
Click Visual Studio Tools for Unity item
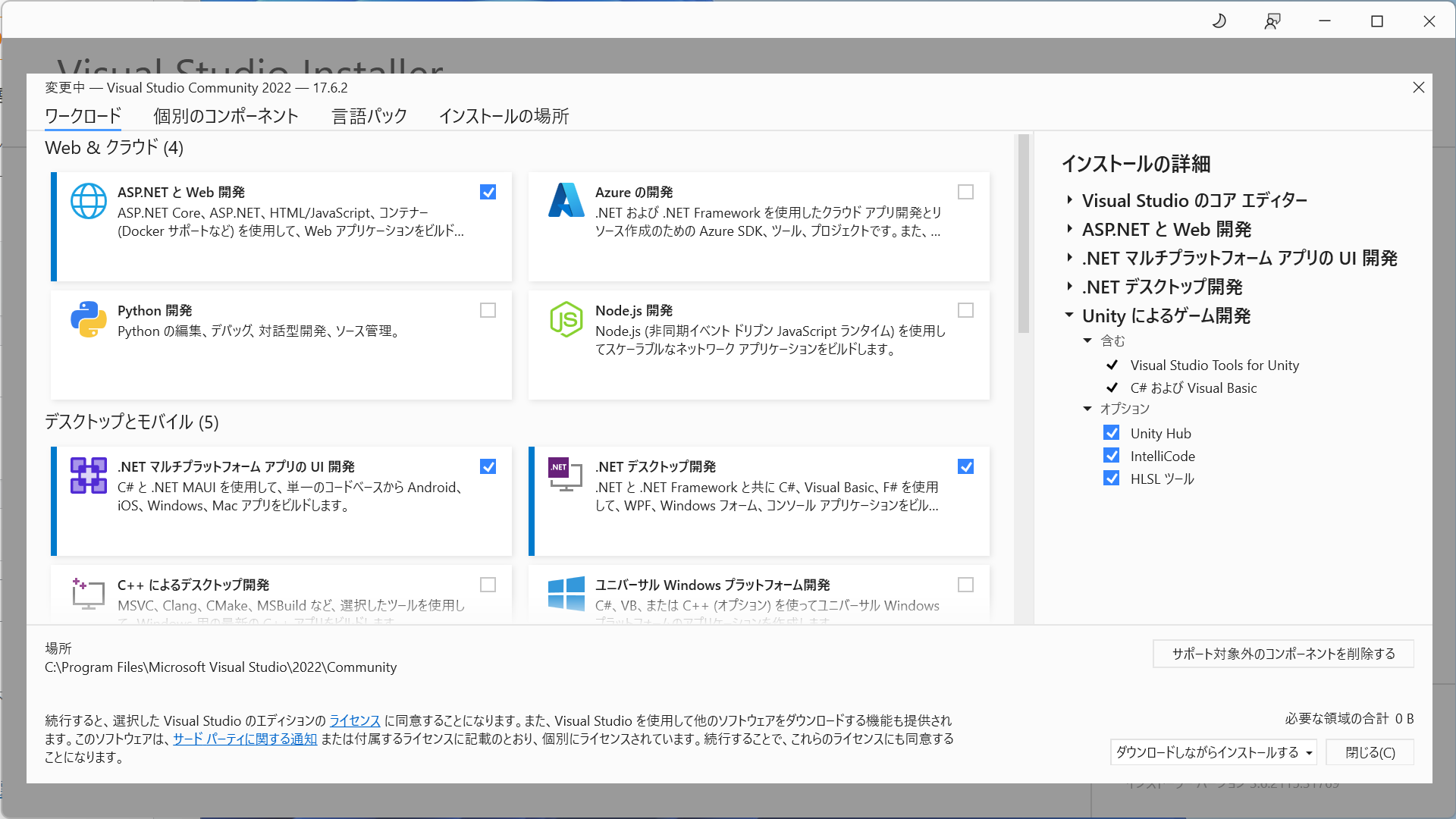(x=1214, y=365)
